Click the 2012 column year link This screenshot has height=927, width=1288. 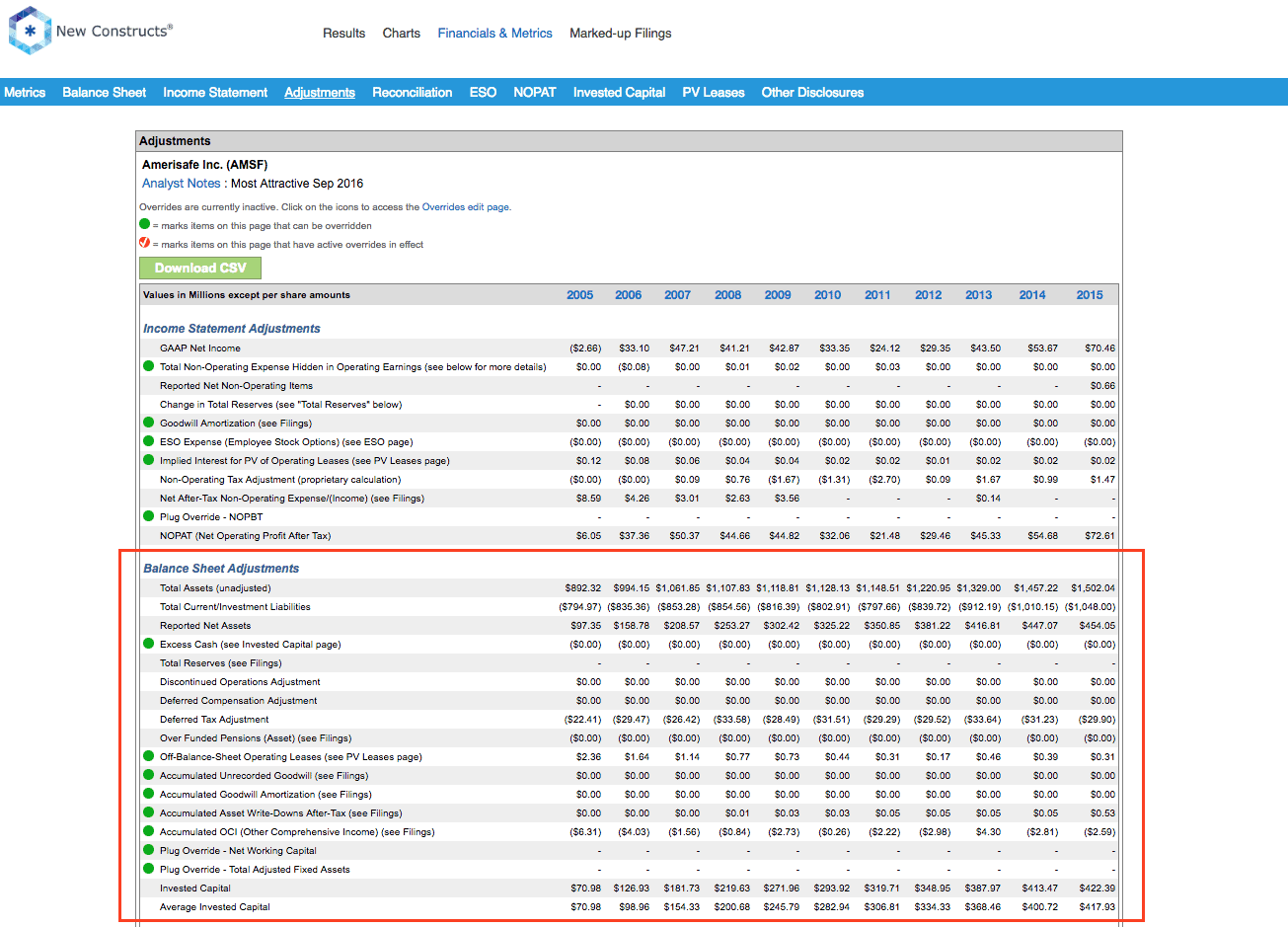click(929, 295)
